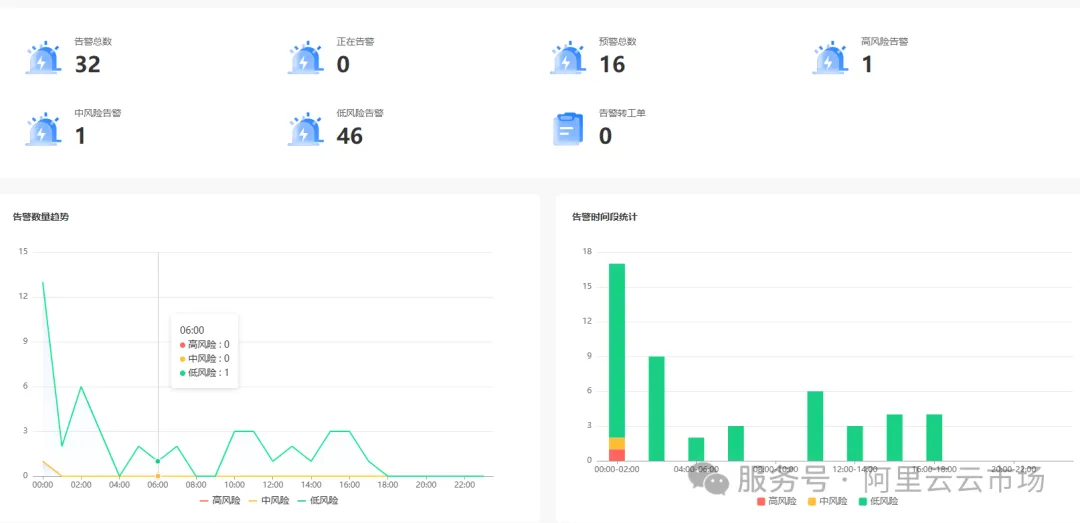Screen dimensions: 1080x523
Task: Click the 告警数量趋势 chart title
Action: (41, 217)
